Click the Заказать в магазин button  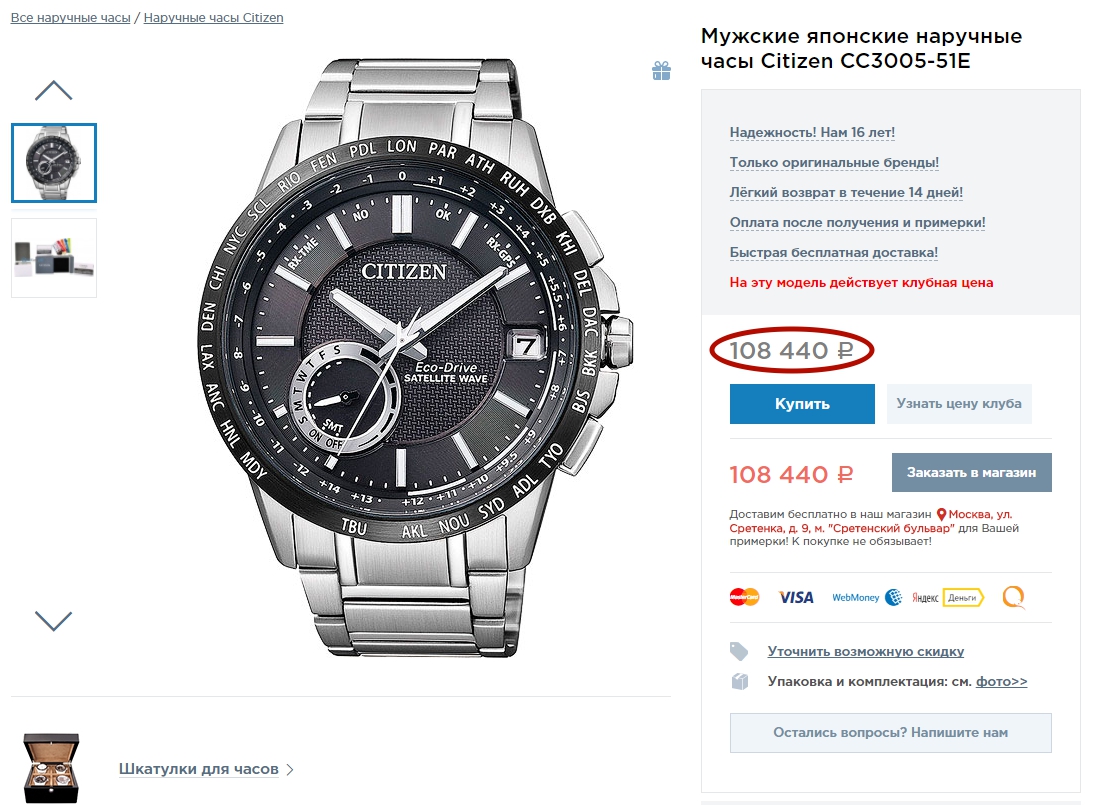click(971, 472)
